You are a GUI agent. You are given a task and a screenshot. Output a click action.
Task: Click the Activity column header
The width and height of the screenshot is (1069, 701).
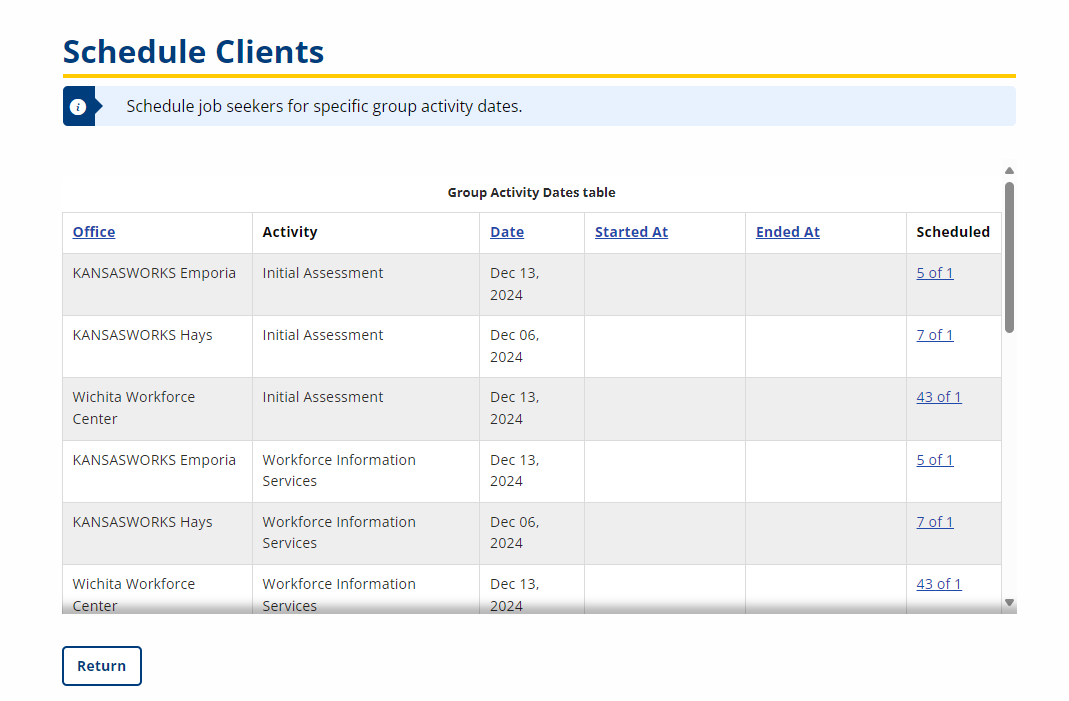(290, 232)
